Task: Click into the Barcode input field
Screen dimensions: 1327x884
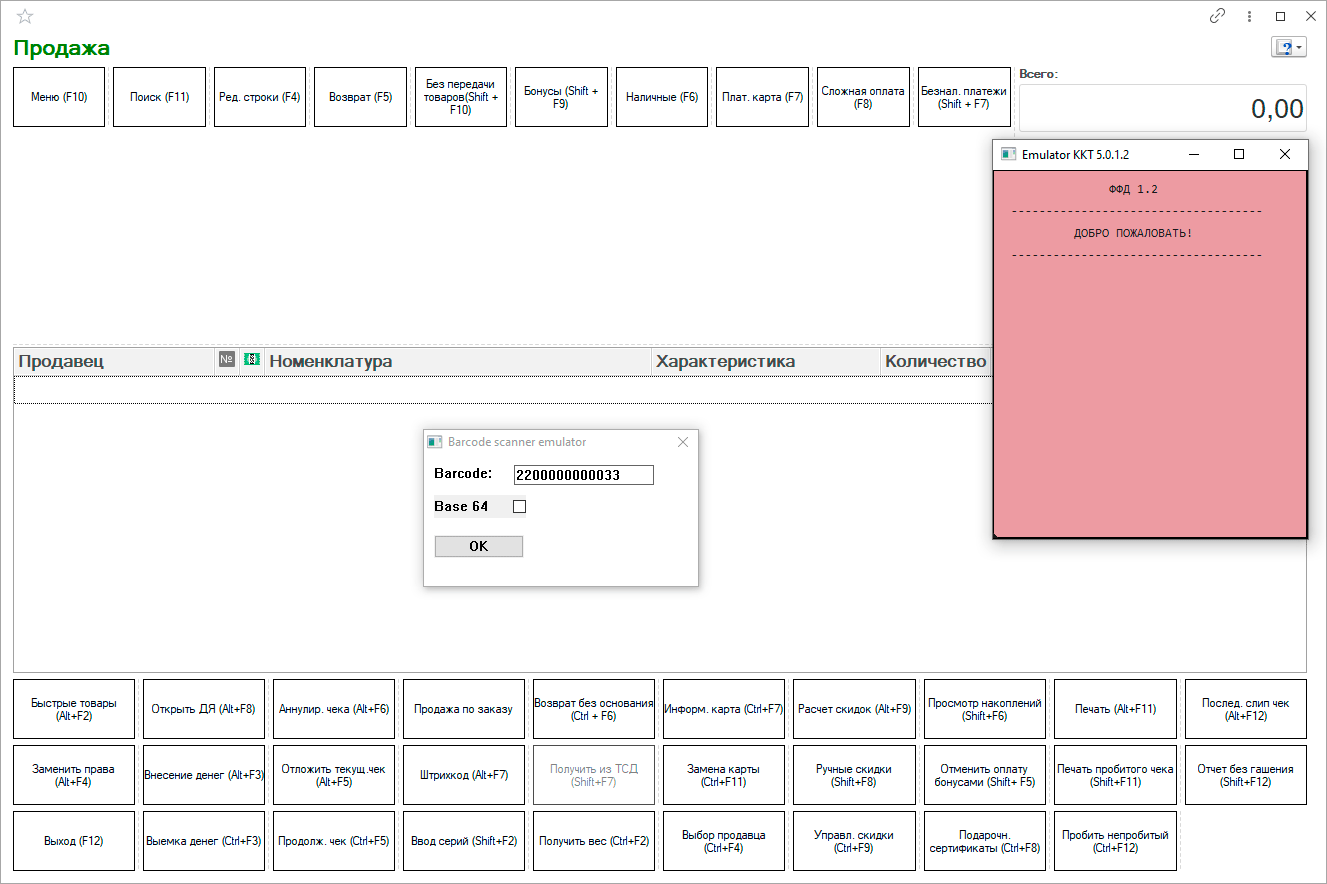Action: pyautogui.click(x=583, y=475)
